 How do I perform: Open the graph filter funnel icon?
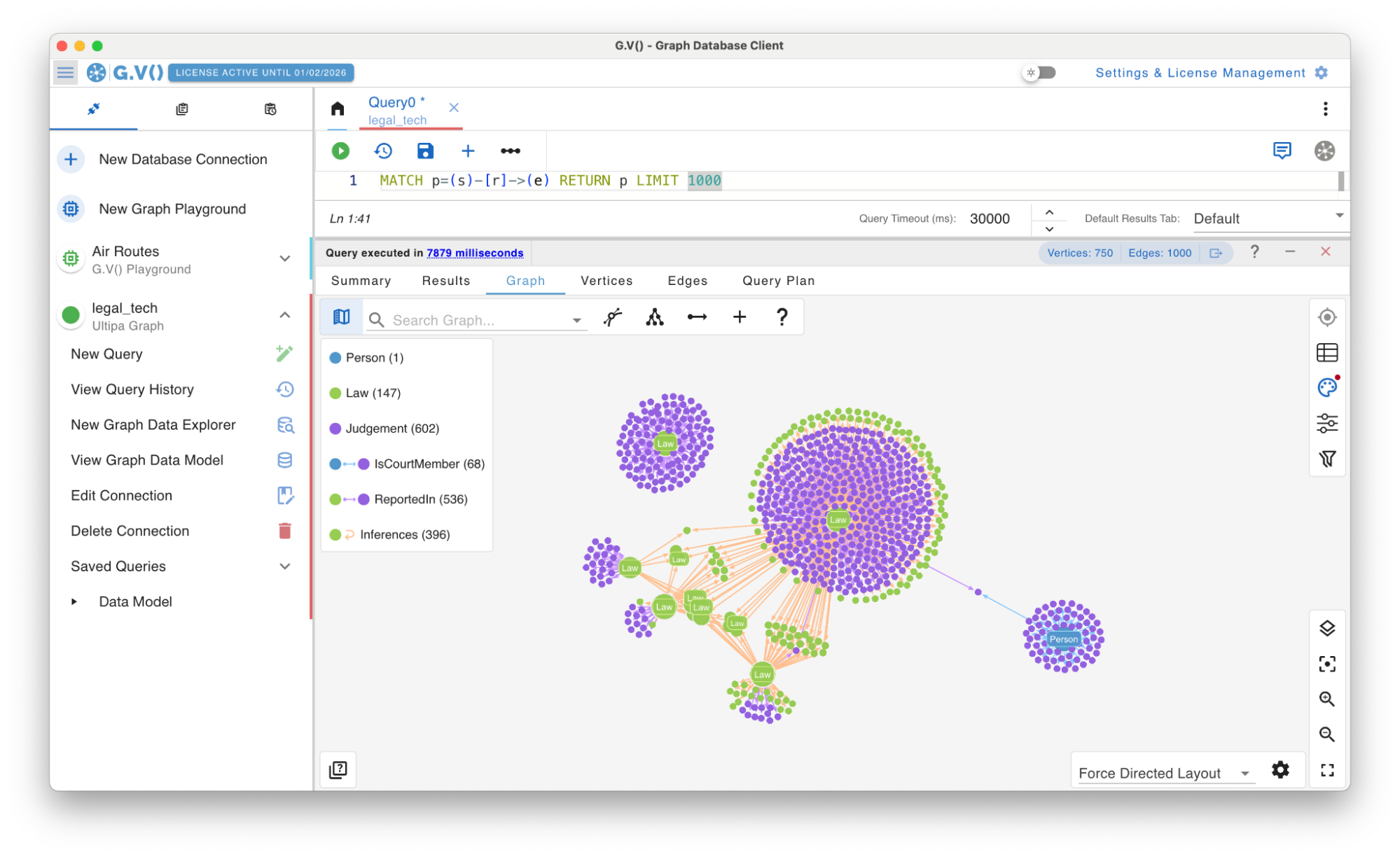(1326, 459)
